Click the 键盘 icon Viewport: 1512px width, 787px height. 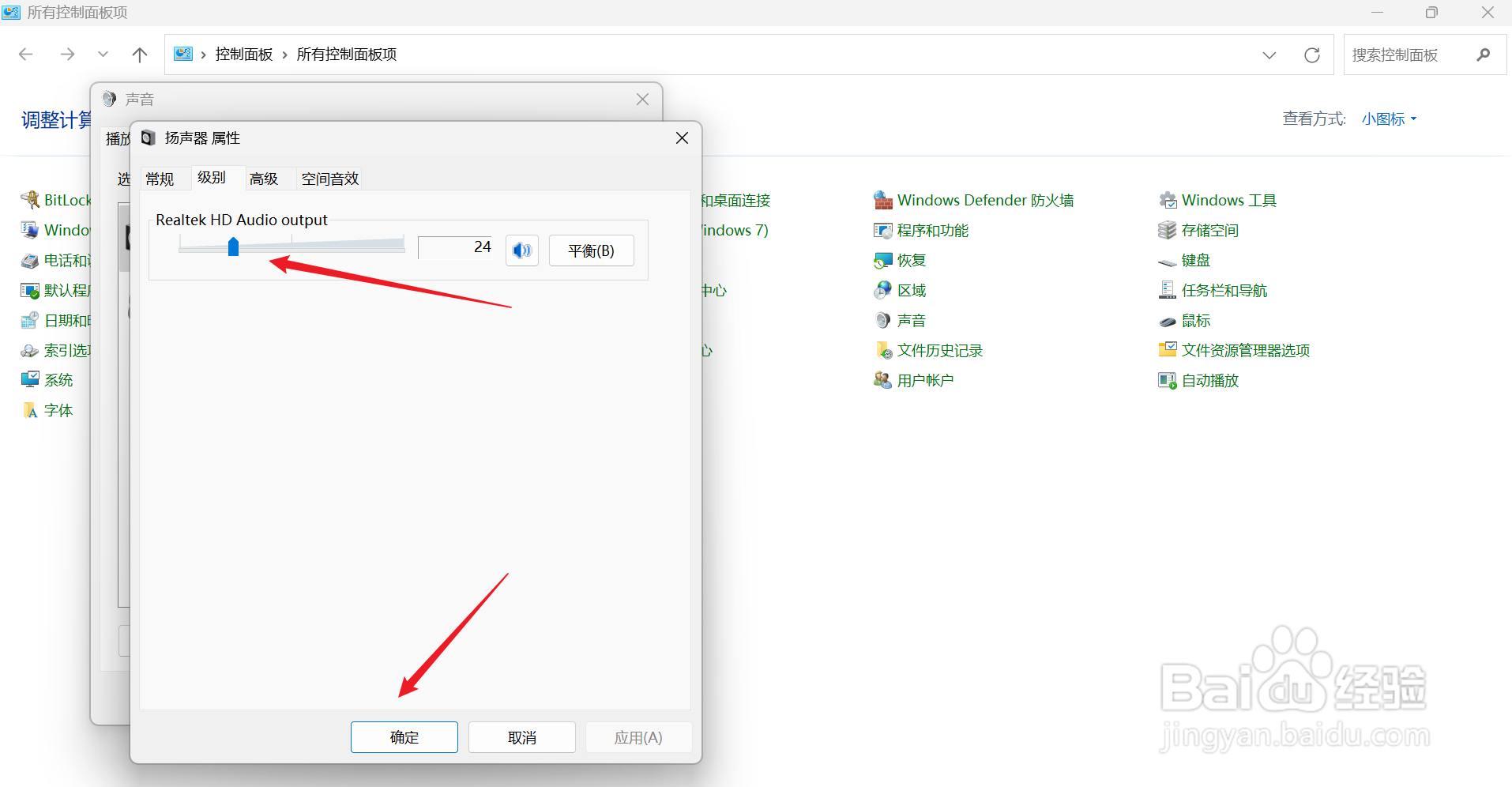1167,261
